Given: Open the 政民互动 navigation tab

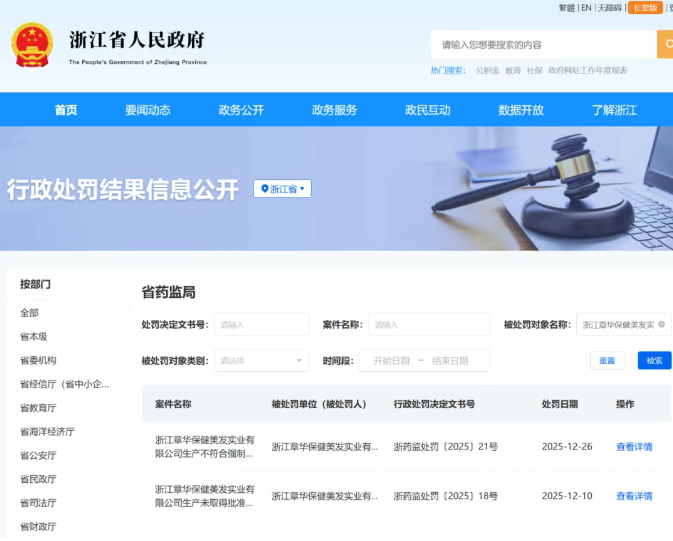Looking at the screenshot, I should click(427, 110).
